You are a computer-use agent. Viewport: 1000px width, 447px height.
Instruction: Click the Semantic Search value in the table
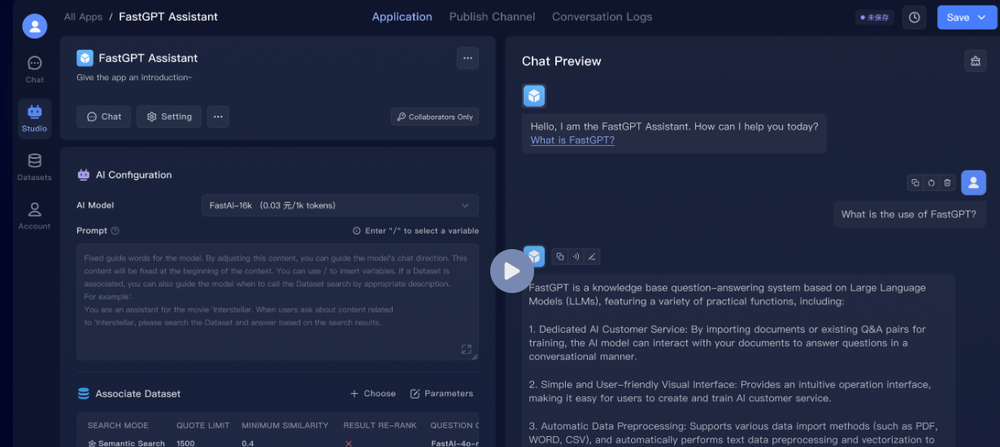pyautogui.click(x=126, y=443)
